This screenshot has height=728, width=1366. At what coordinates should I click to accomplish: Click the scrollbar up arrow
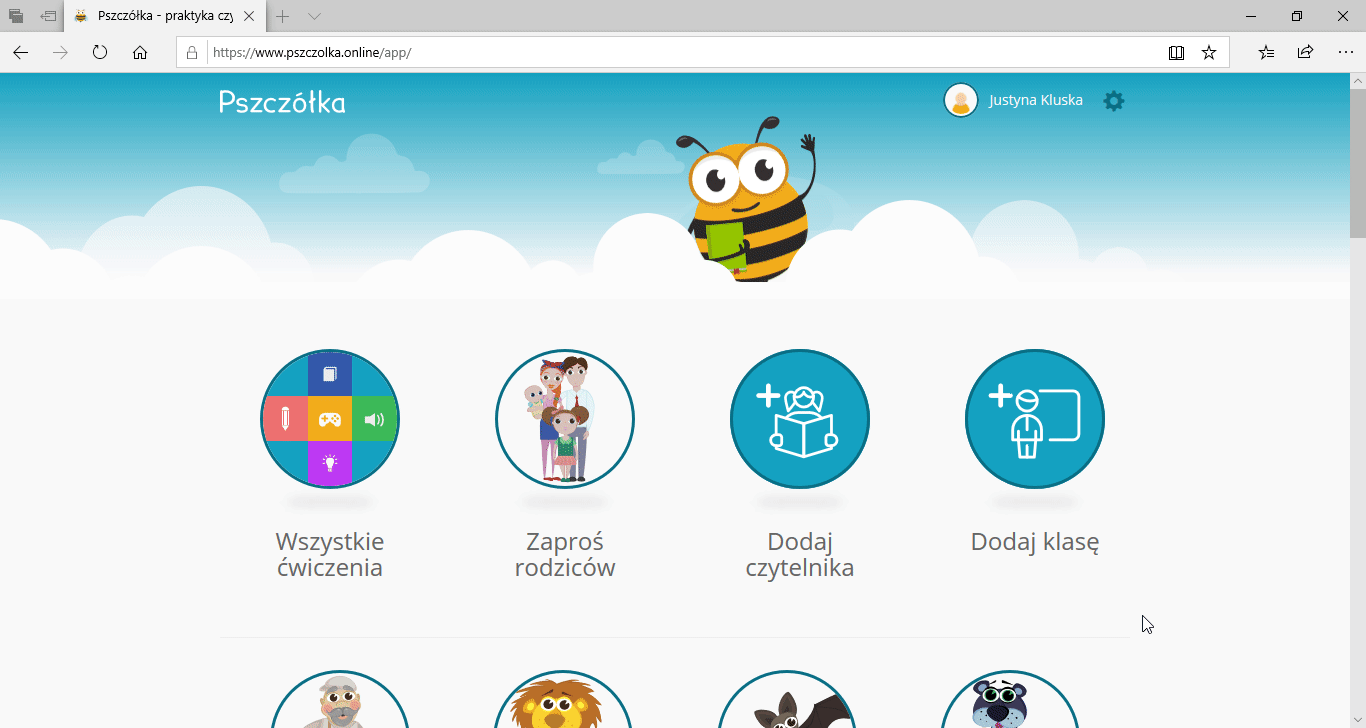[x=1357, y=80]
